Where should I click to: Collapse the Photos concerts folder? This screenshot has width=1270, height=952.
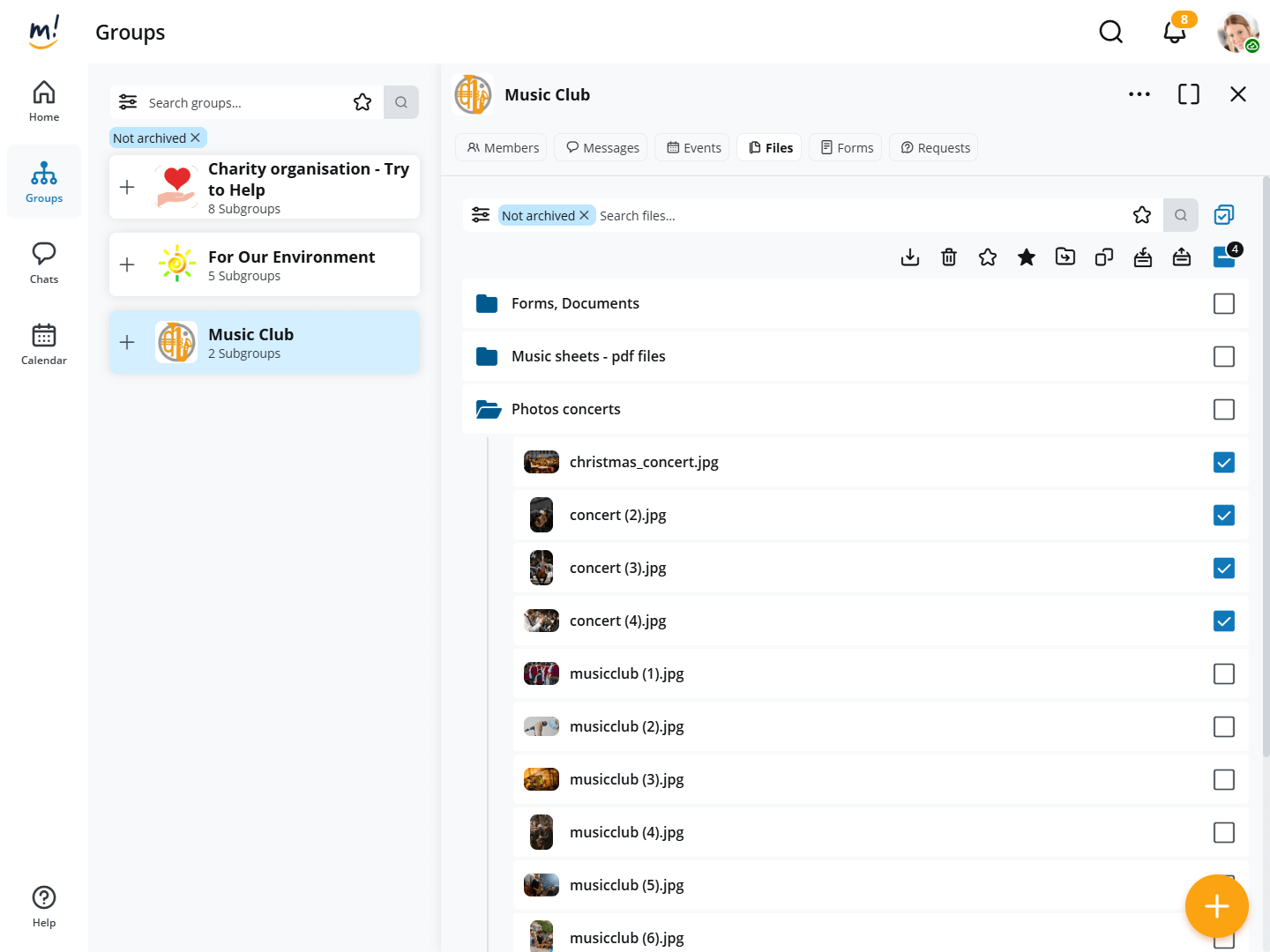pyautogui.click(x=488, y=409)
